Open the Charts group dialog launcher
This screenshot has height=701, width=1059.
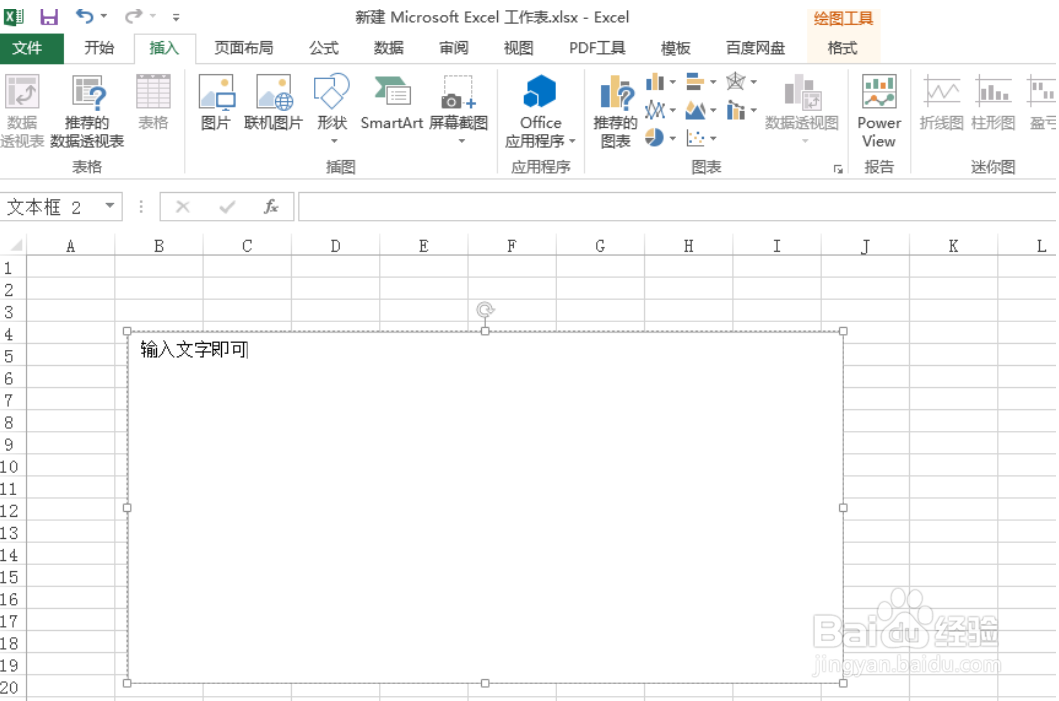coord(840,170)
